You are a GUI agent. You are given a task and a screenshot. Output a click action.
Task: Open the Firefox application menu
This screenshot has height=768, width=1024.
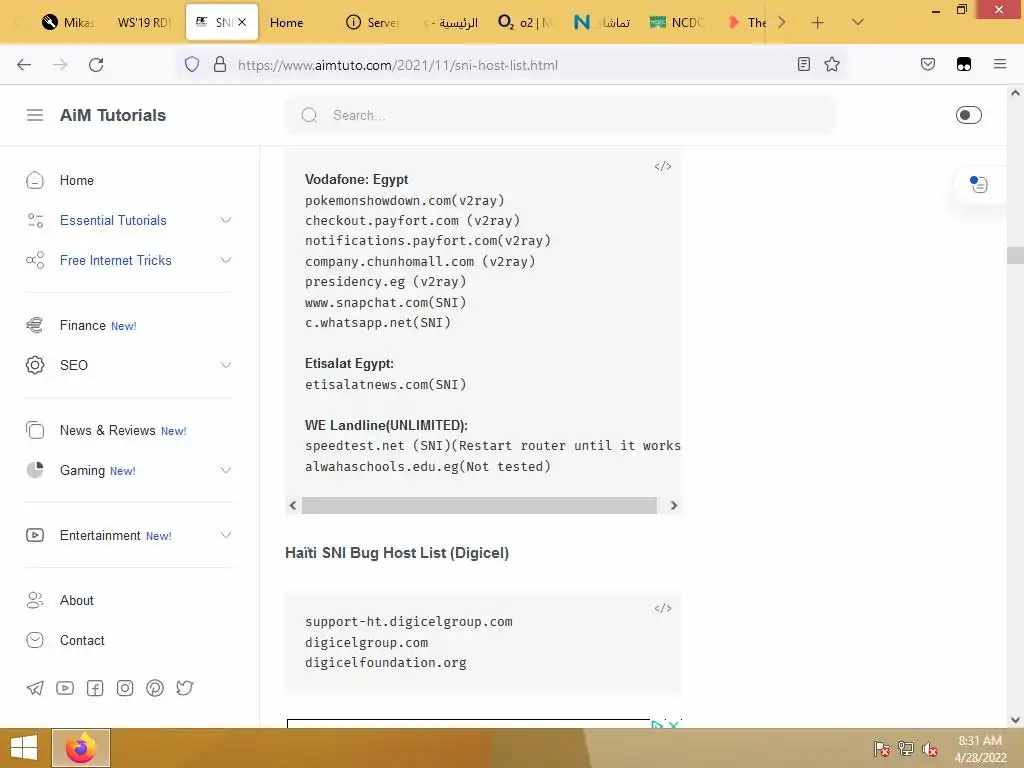pyautogui.click(x=1000, y=64)
